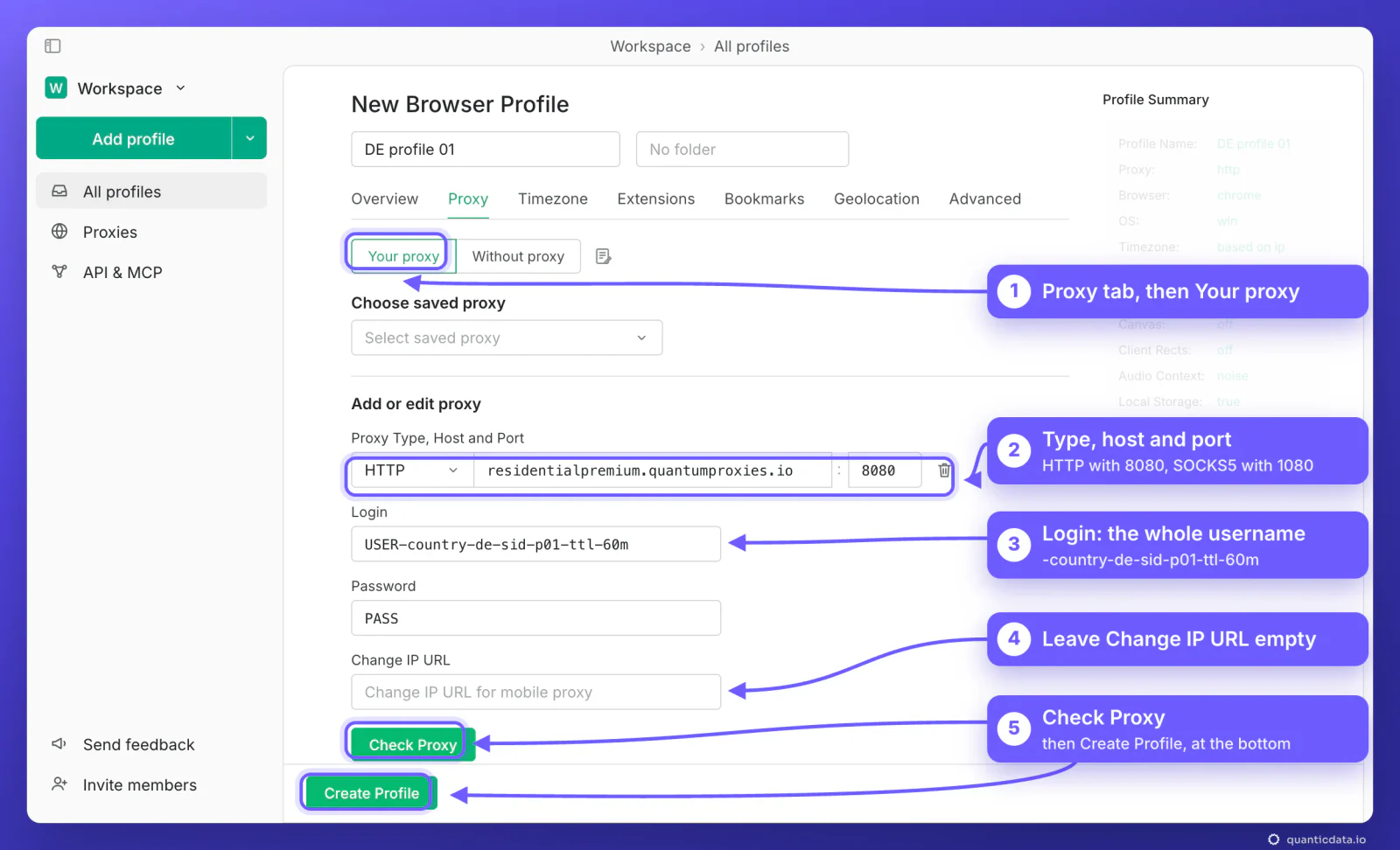This screenshot has width=1400, height=850.
Task: Click the Login username field
Action: pyautogui.click(x=536, y=544)
